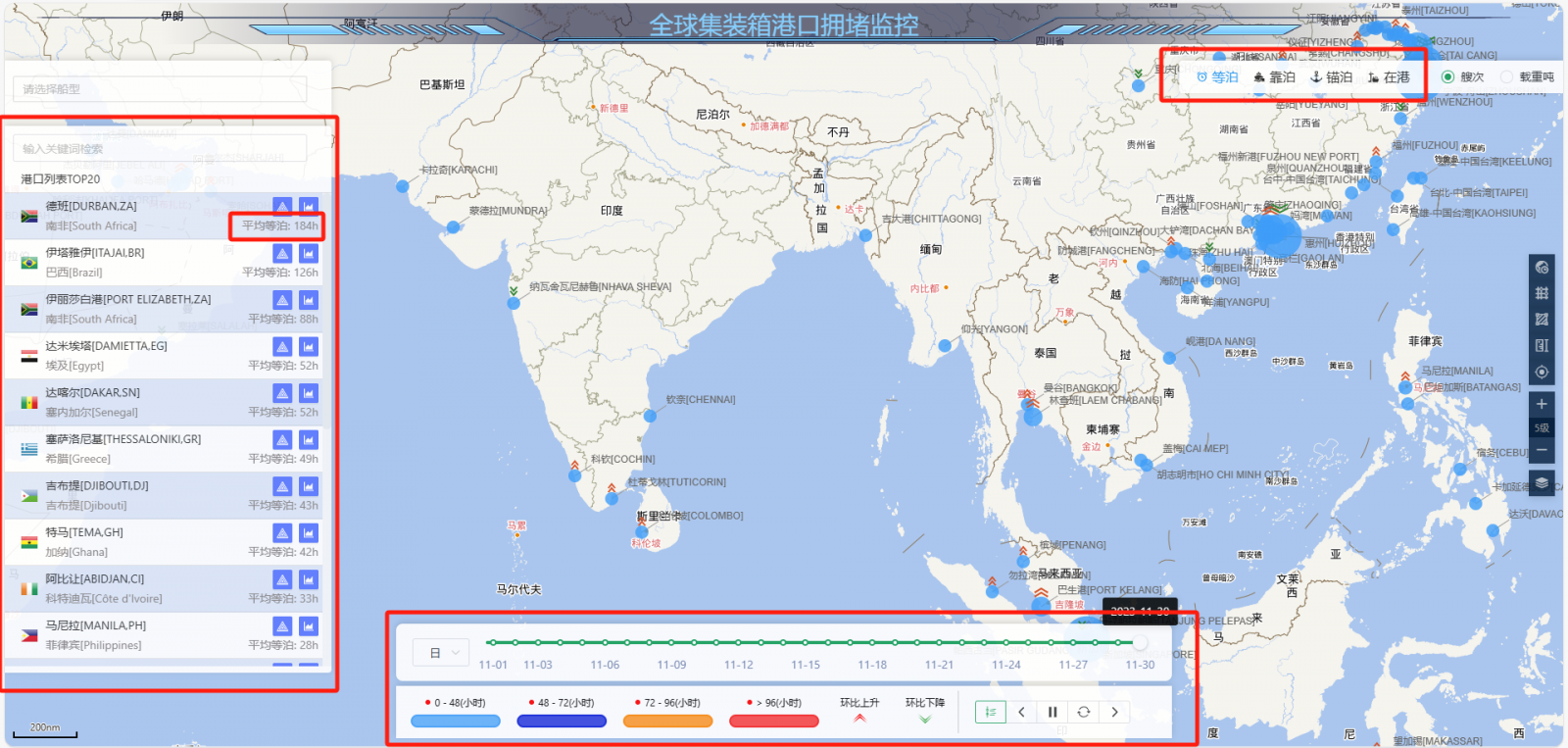Open map icon for Dakar port
This screenshot has height=748, width=1568.
click(x=282, y=392)
